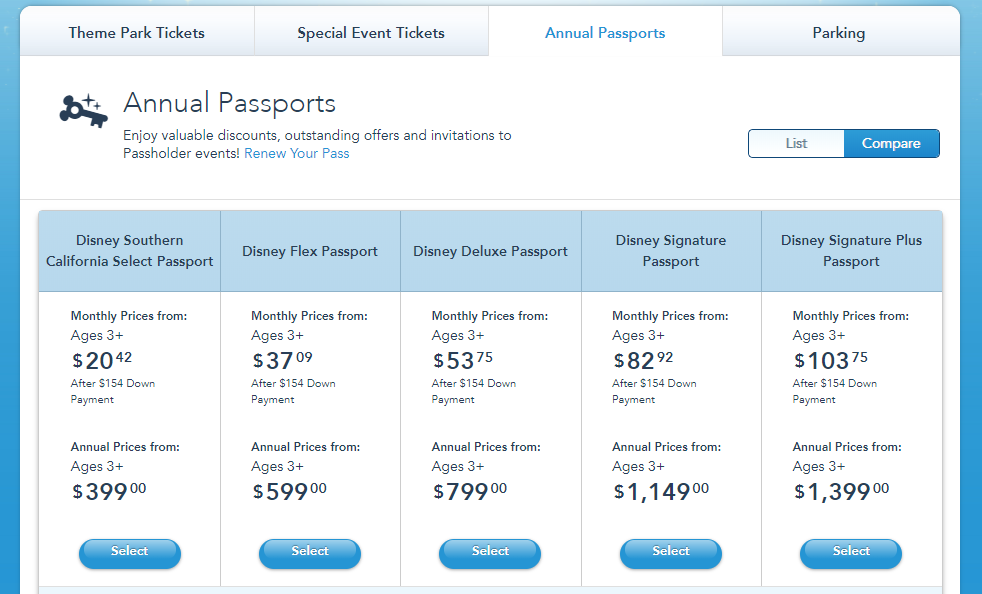Image resolution: width=982 pixels, height=594 pixels.
Task: Click the Southern California Select Passport header
Action: (x=130, y=251)
